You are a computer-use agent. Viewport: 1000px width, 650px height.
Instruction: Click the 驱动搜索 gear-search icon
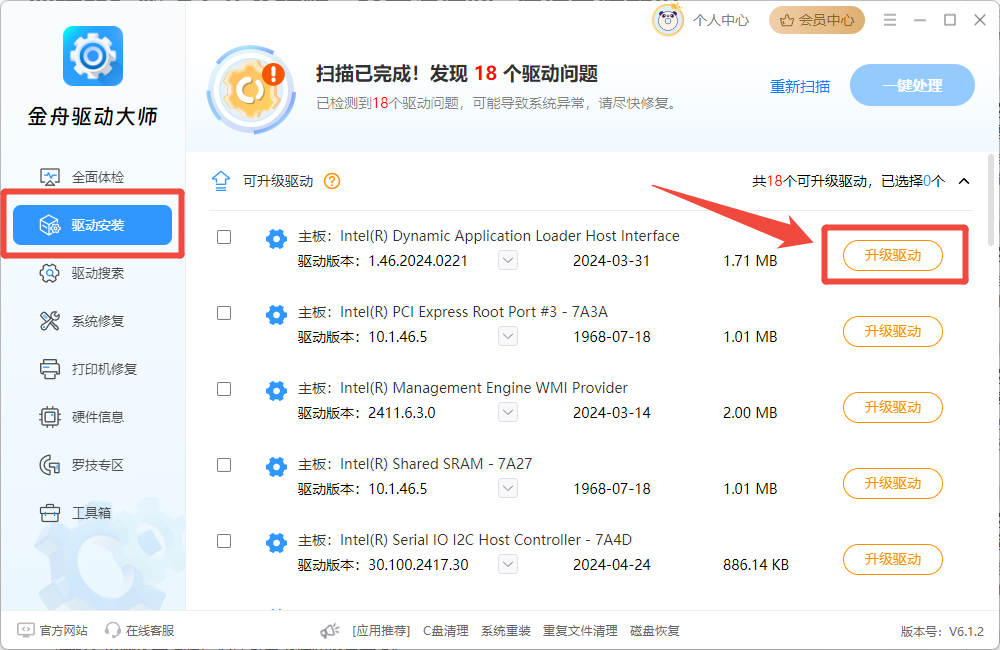50,273
